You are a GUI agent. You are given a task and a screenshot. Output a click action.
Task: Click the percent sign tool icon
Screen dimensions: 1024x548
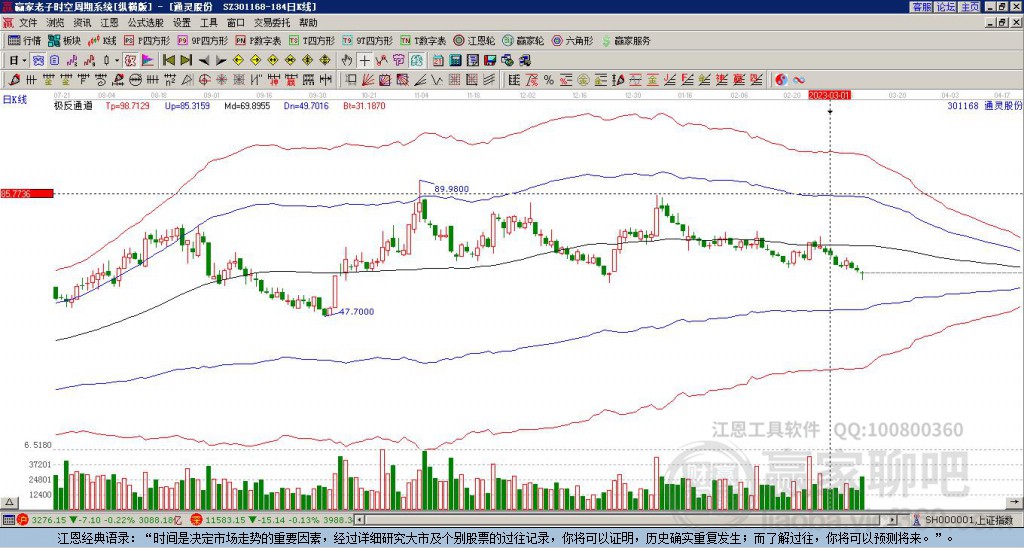coord(549,80)
